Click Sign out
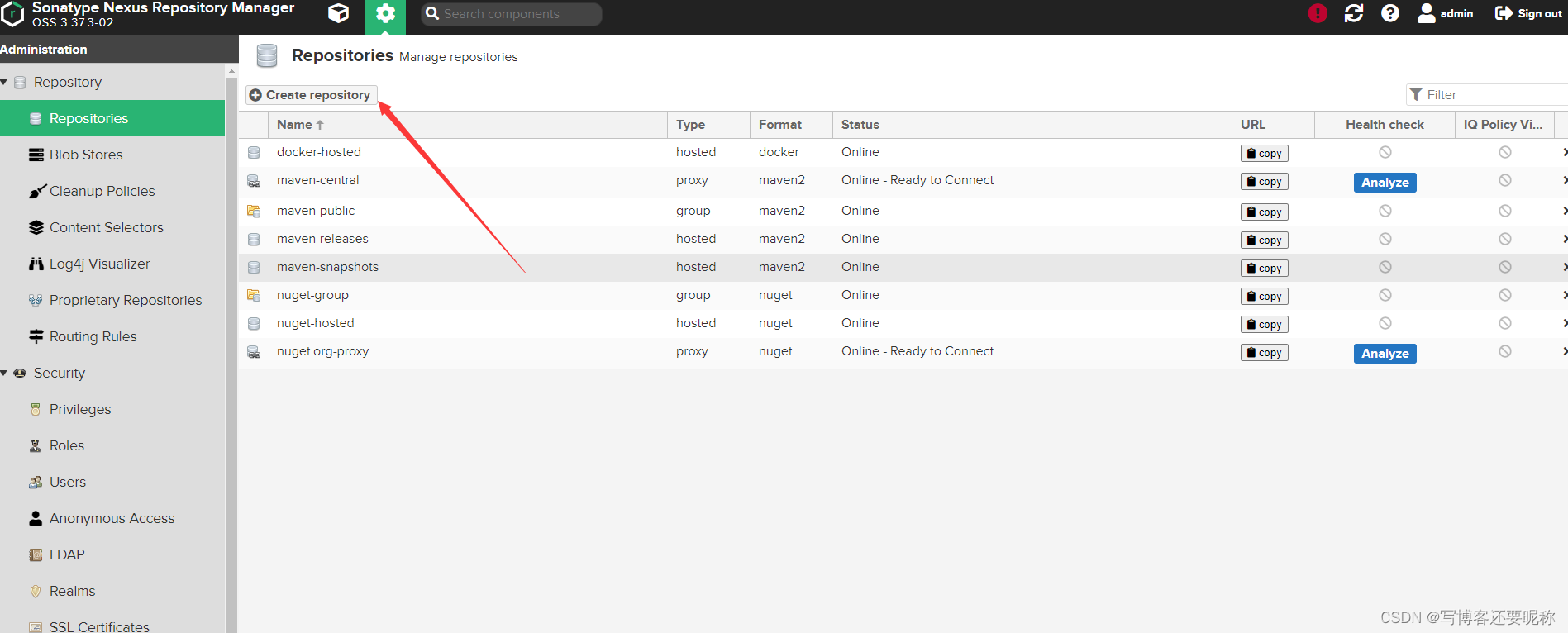Image resolution: width=1568 pixels, height=633 pixels. point(1528,13)
